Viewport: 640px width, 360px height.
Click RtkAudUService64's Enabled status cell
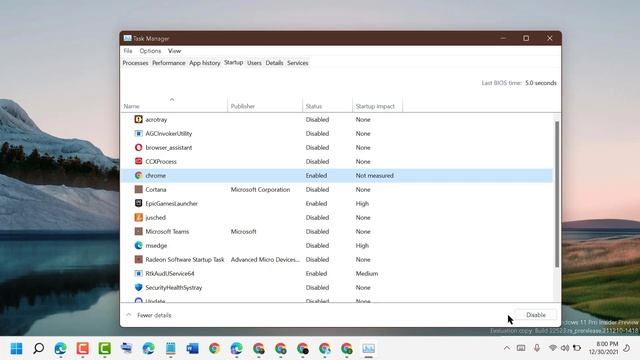click(316, 273)
